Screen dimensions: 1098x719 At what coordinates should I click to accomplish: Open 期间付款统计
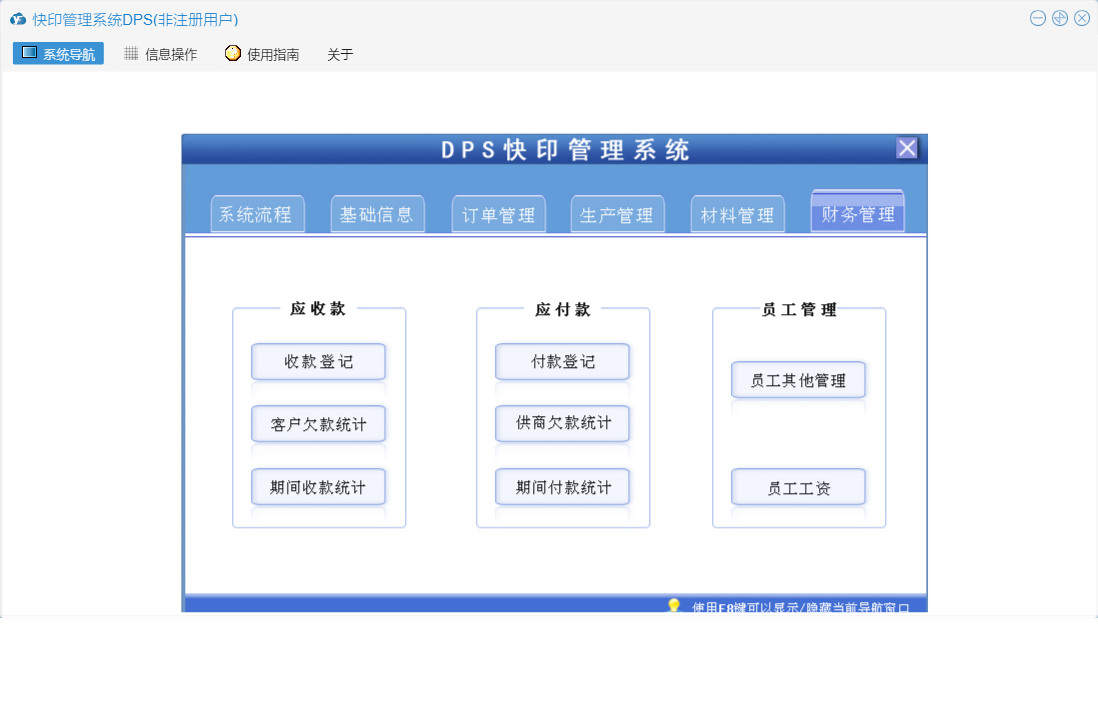tap(562, 487)
